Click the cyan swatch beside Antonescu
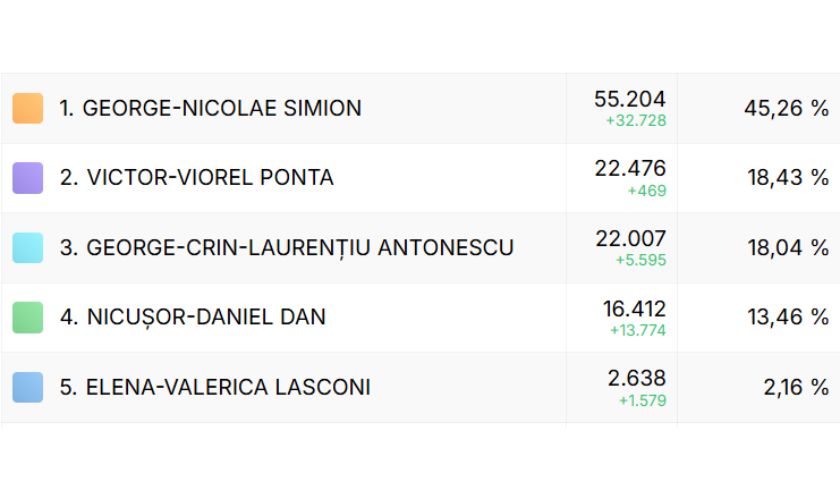 [28, 247]
